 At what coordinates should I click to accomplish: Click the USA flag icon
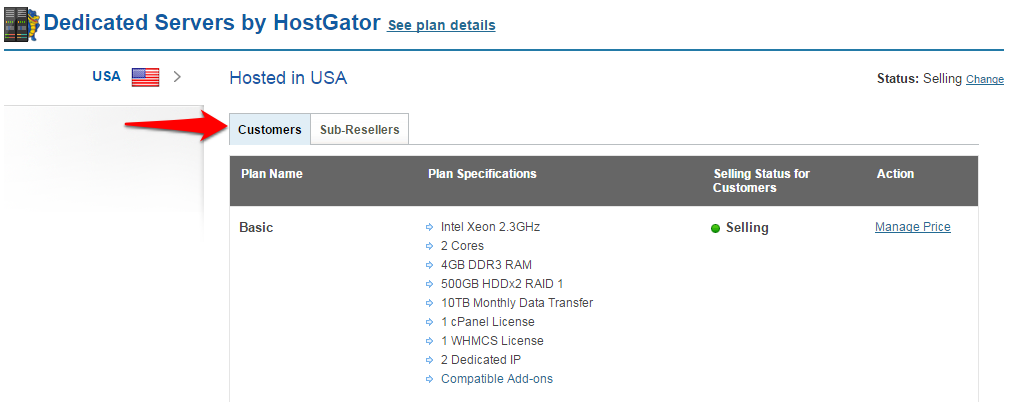coord(145,77)
